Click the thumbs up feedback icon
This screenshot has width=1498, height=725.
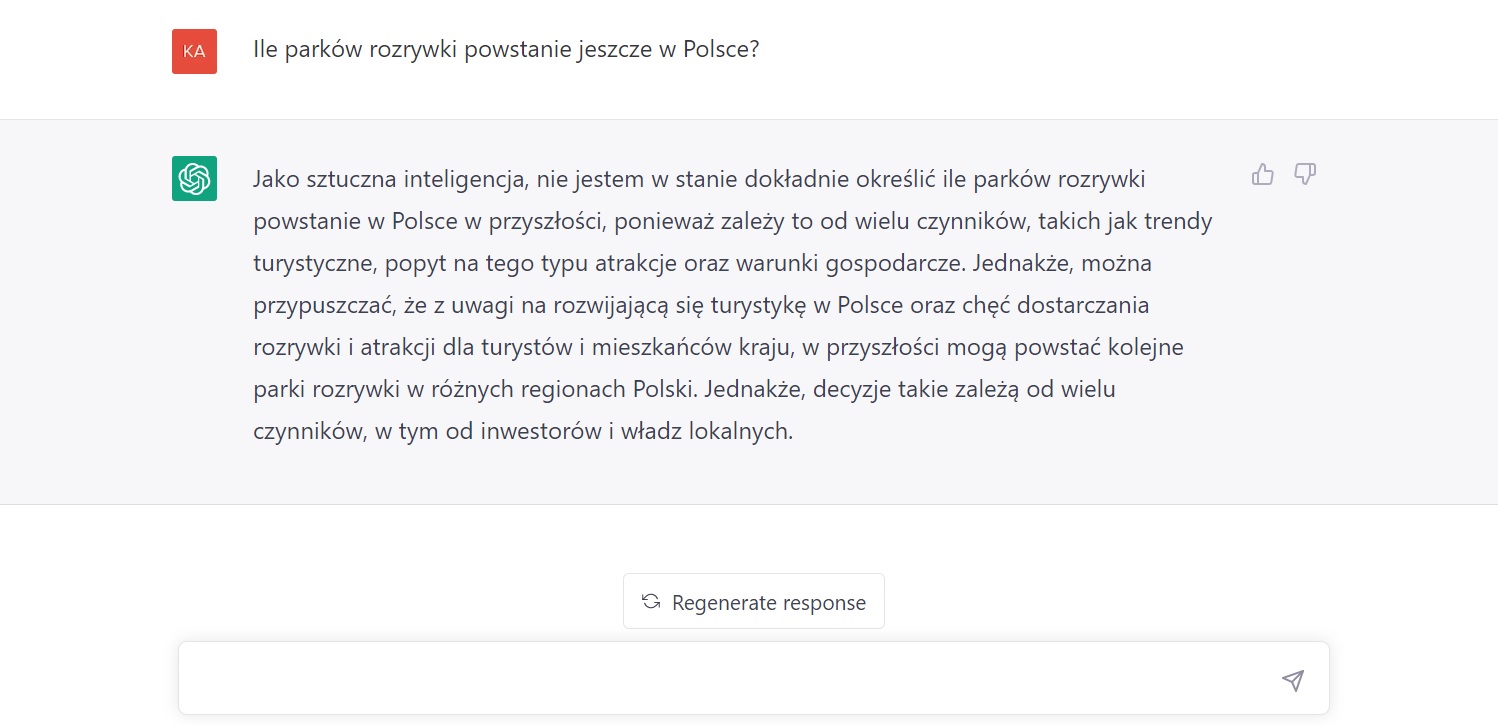tap(1263, 175)
